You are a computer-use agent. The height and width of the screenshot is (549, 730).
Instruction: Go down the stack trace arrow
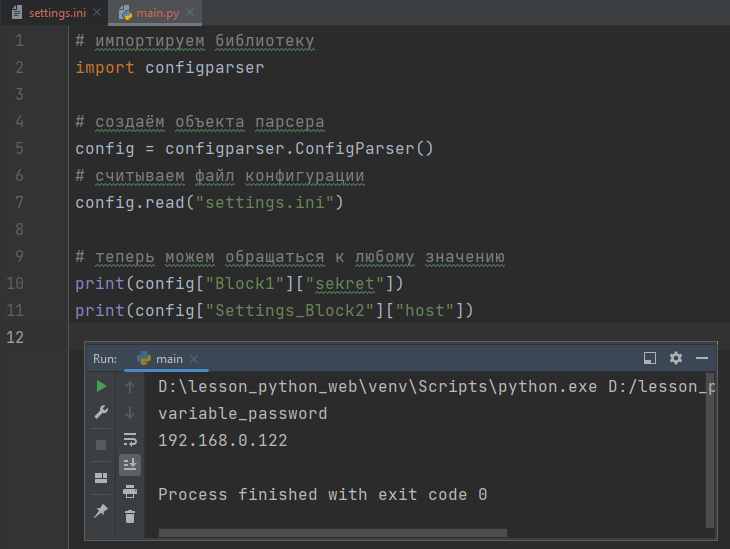pos(130,413)
